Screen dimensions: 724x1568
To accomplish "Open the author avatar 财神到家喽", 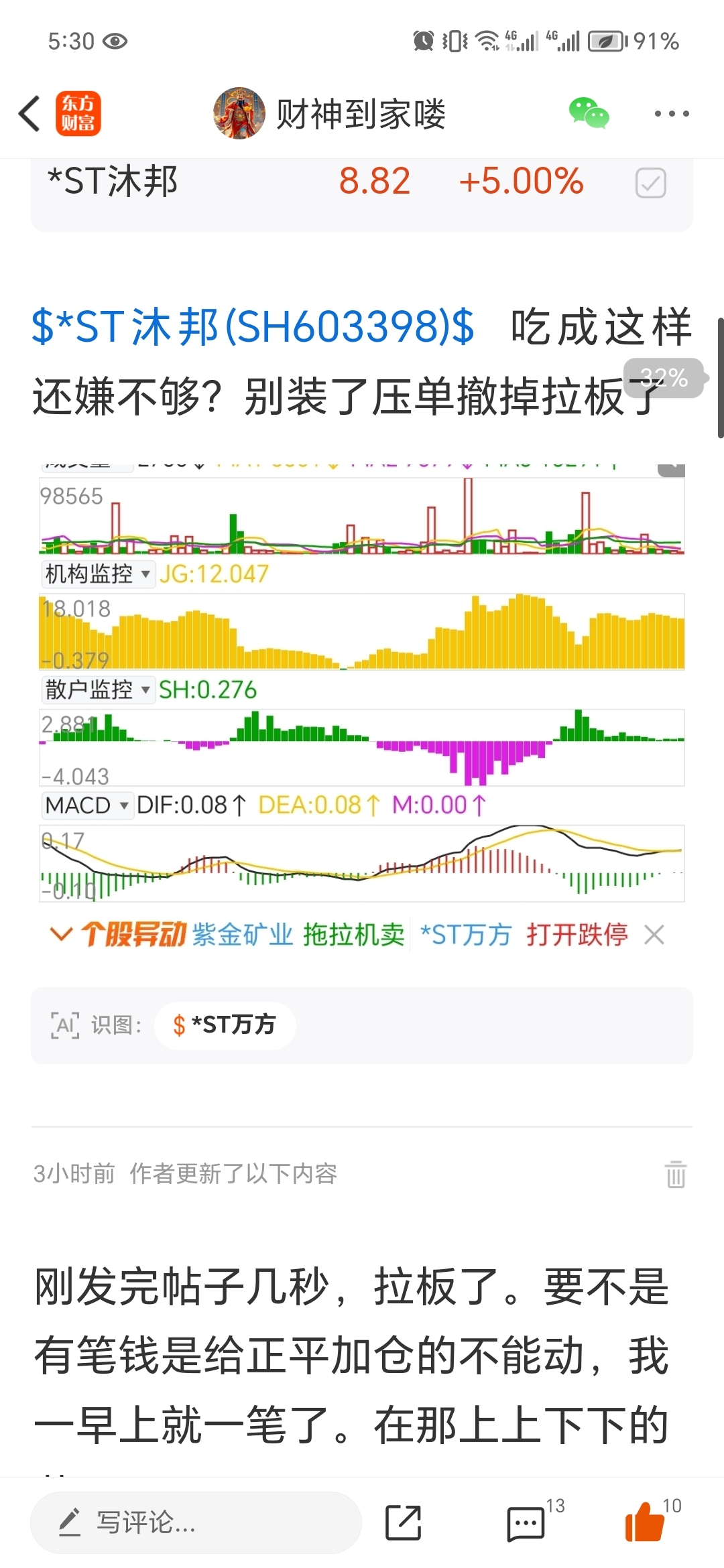I will coord(239,113).
